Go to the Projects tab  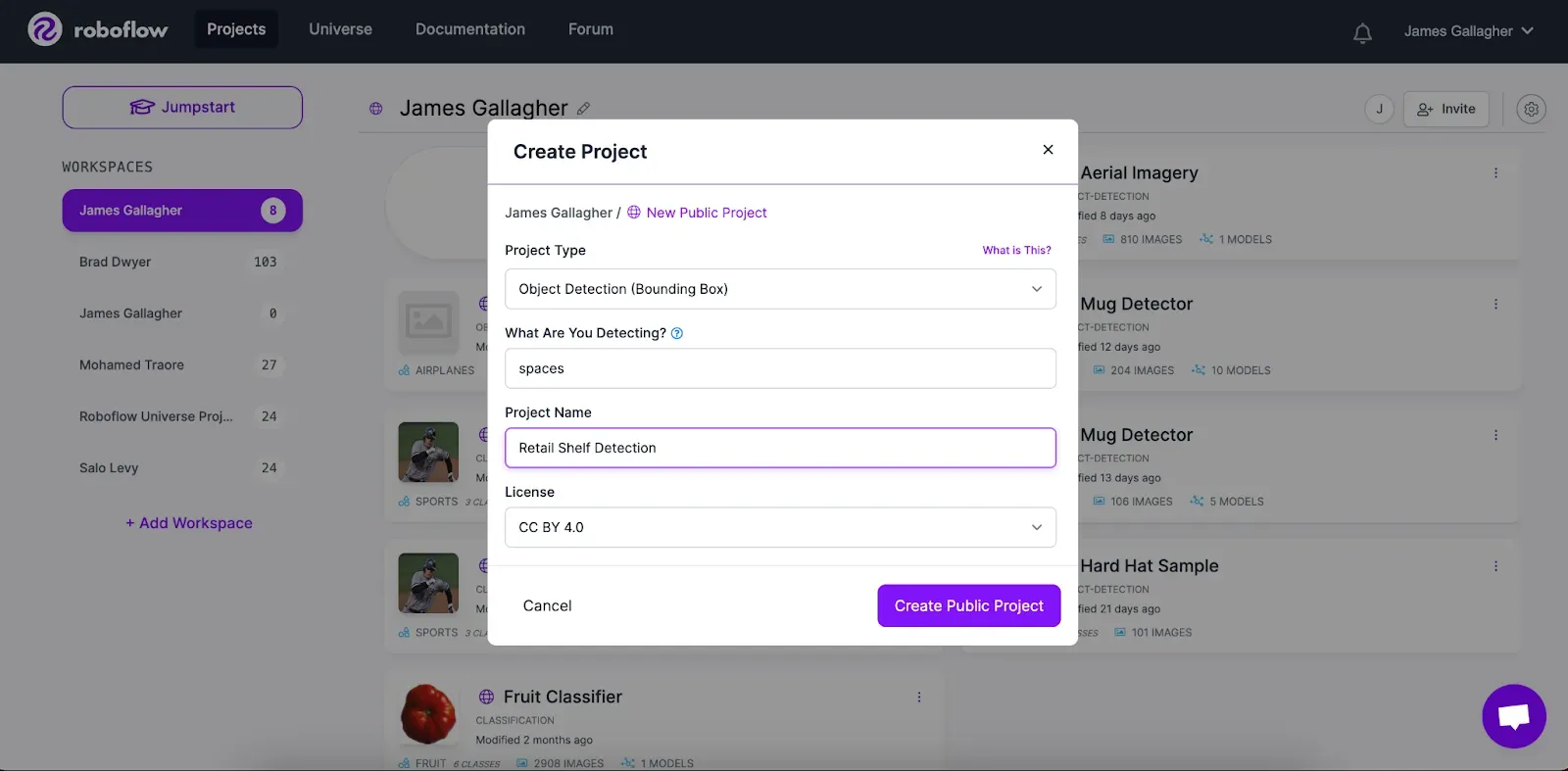tap(236, 29)
